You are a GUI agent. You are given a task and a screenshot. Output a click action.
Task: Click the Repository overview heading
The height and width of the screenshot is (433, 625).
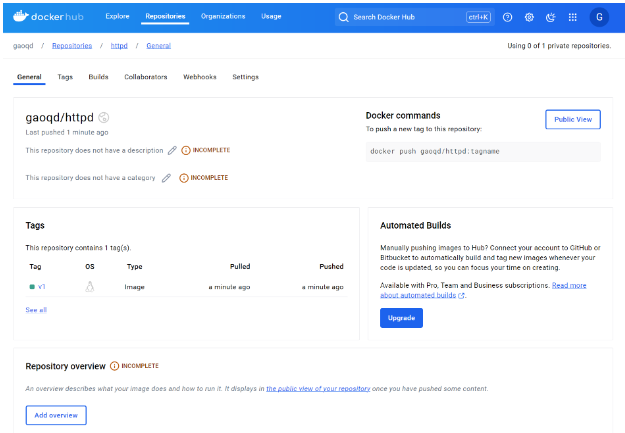(x=65, y=366)
